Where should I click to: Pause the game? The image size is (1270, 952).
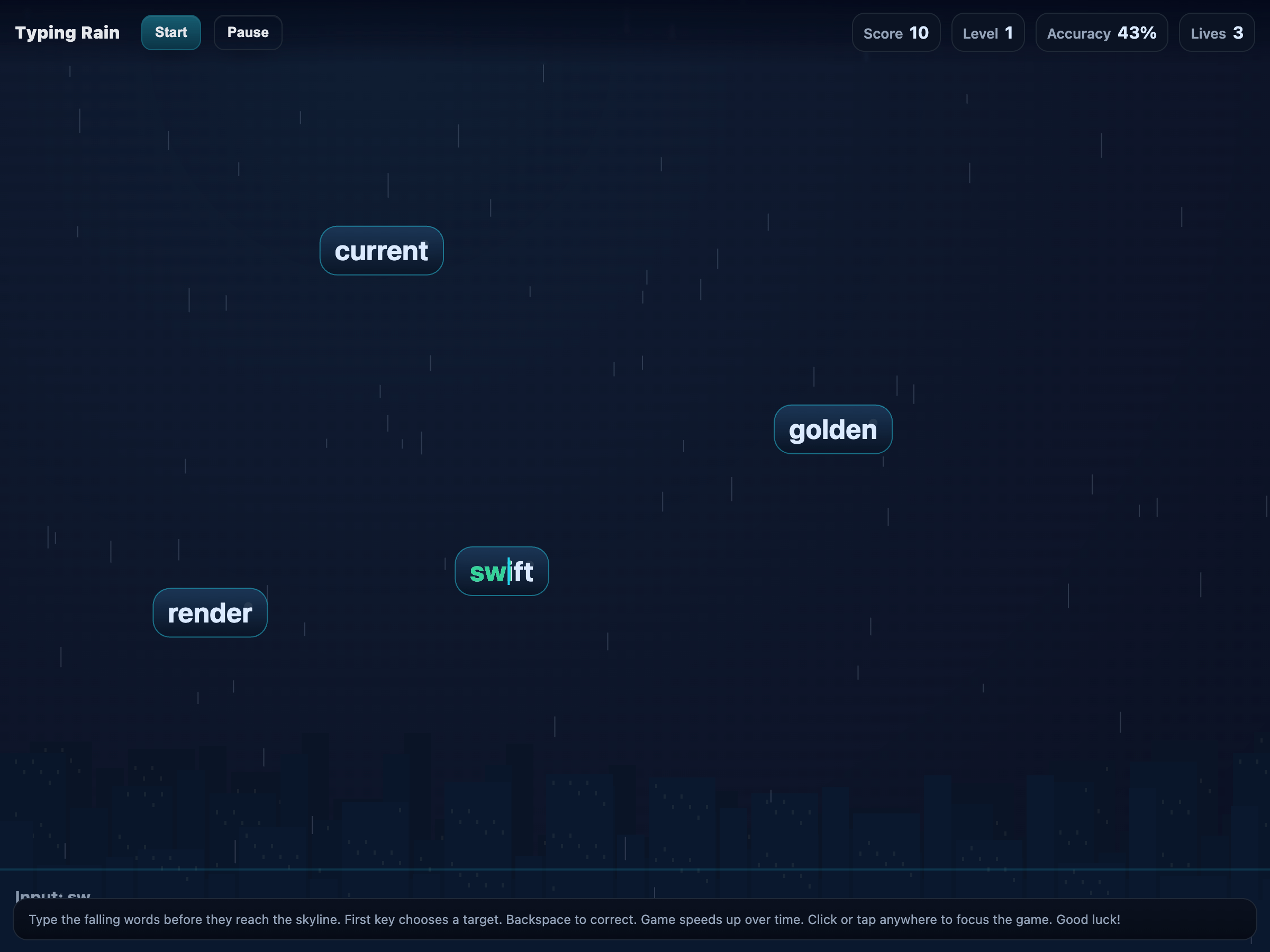pyautogui.click(x=248, y=33)
